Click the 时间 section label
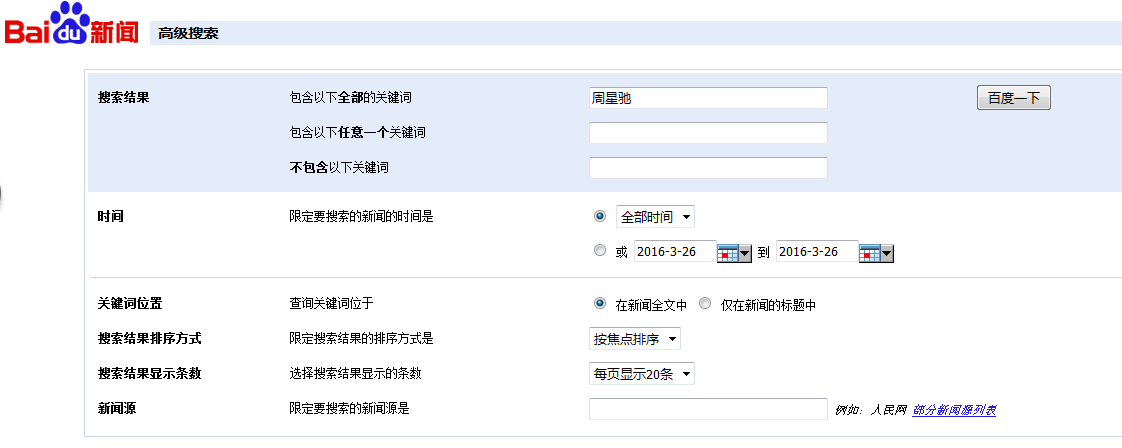This screenshot has height=448, width=1122. tap(110, 216)
